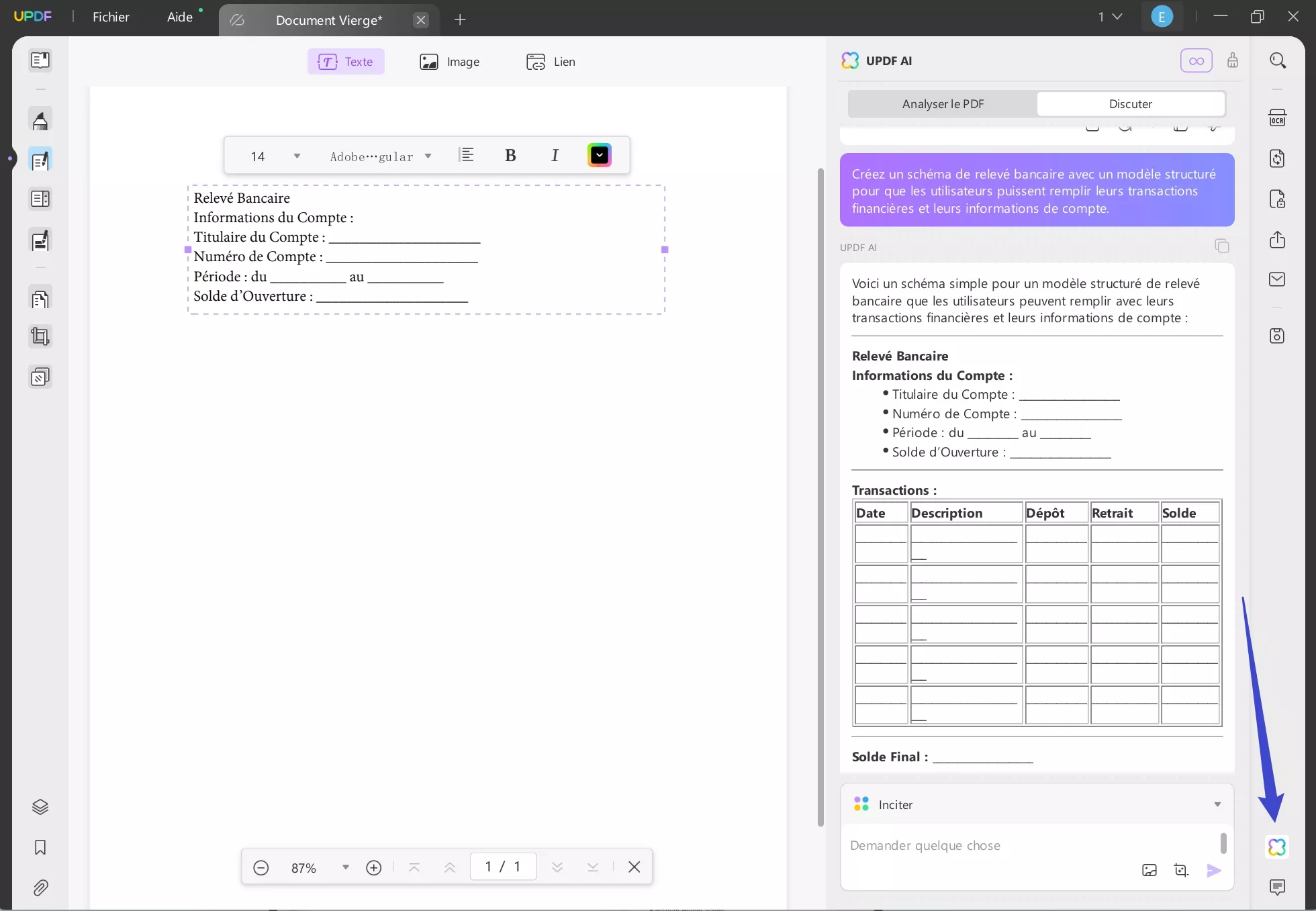Open the Attachments paperclip icon
1316x911 pixels.
tap(40, 888)
